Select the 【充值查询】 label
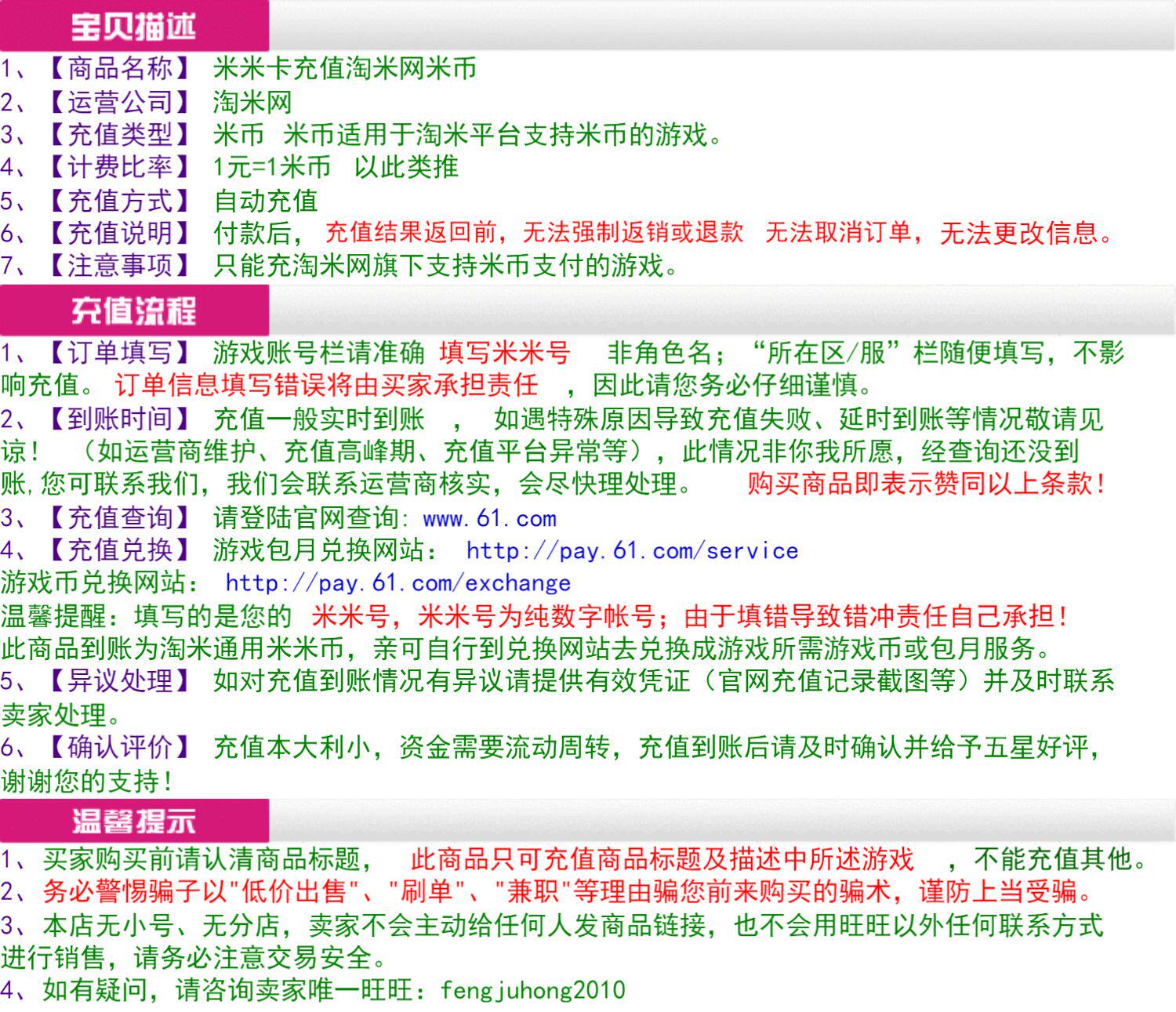Screen dimensions: 1176x1012 pyautogui.click(x=119, y=517)
